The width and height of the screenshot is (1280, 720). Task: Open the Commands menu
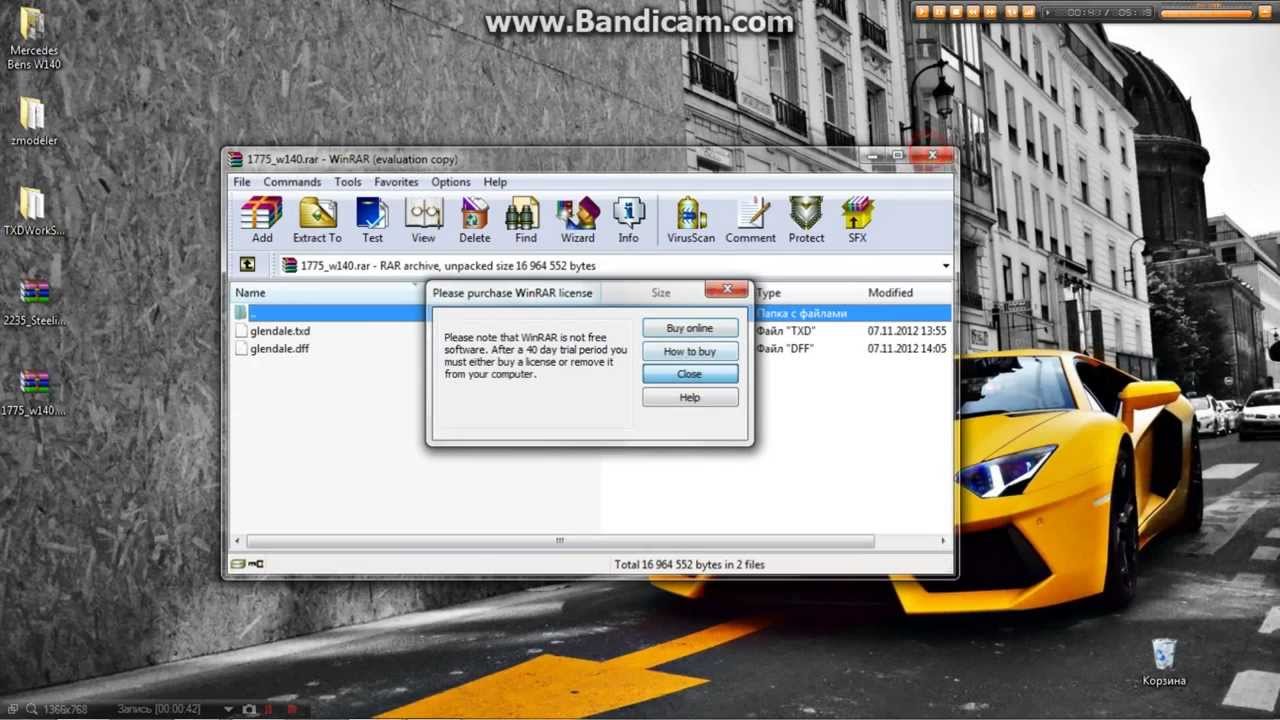coord(292,182)
